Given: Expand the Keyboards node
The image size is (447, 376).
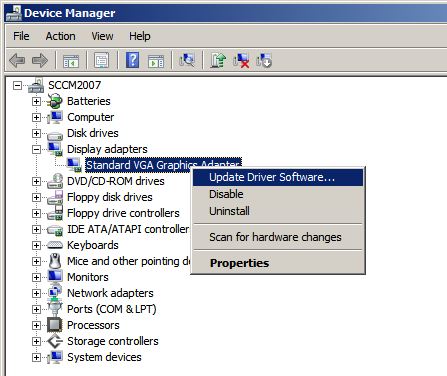Looking at the screenshot, I should (x=36, y=245).
